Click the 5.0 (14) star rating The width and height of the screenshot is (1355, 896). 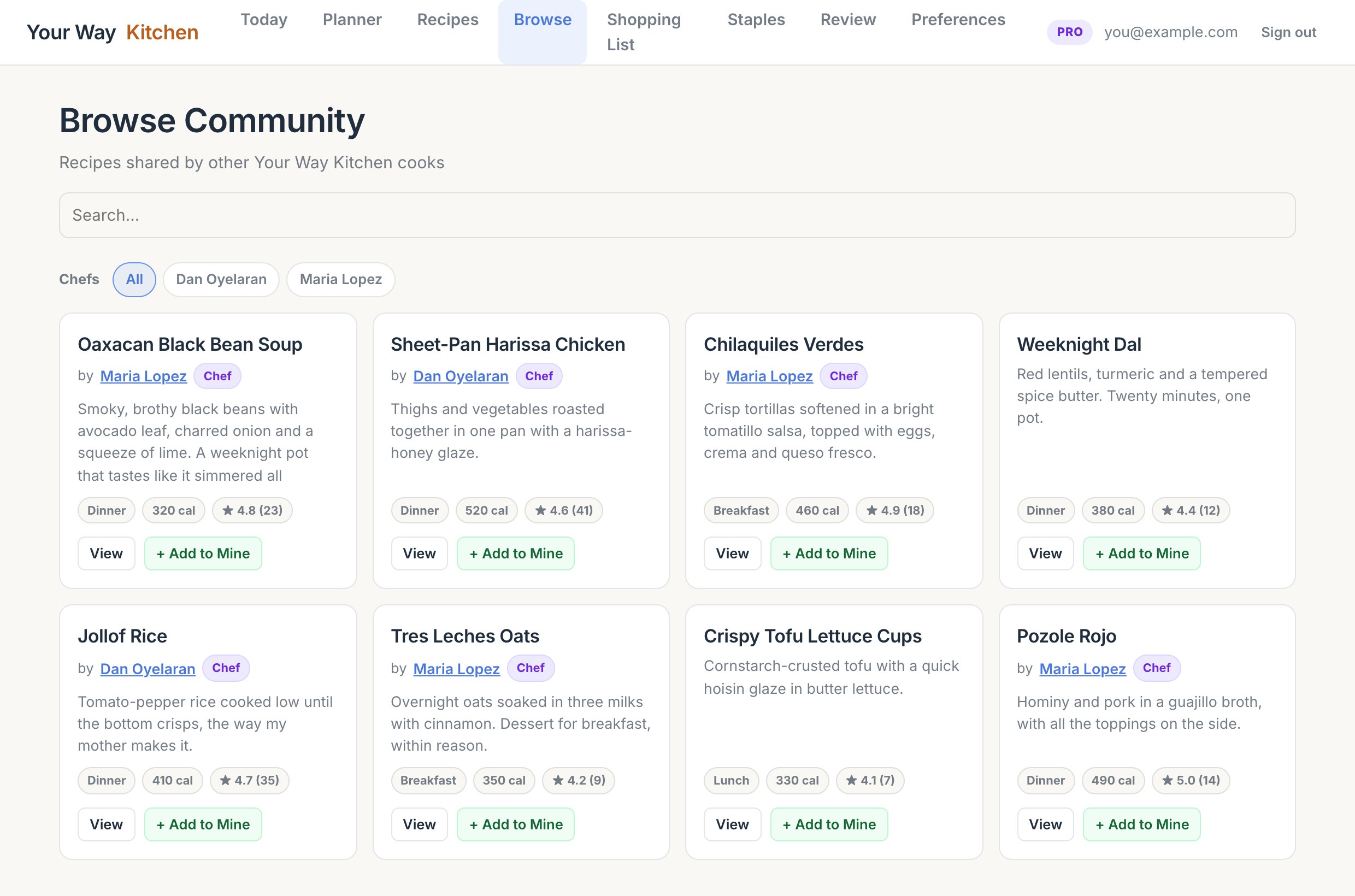(x=1191, y=780)
